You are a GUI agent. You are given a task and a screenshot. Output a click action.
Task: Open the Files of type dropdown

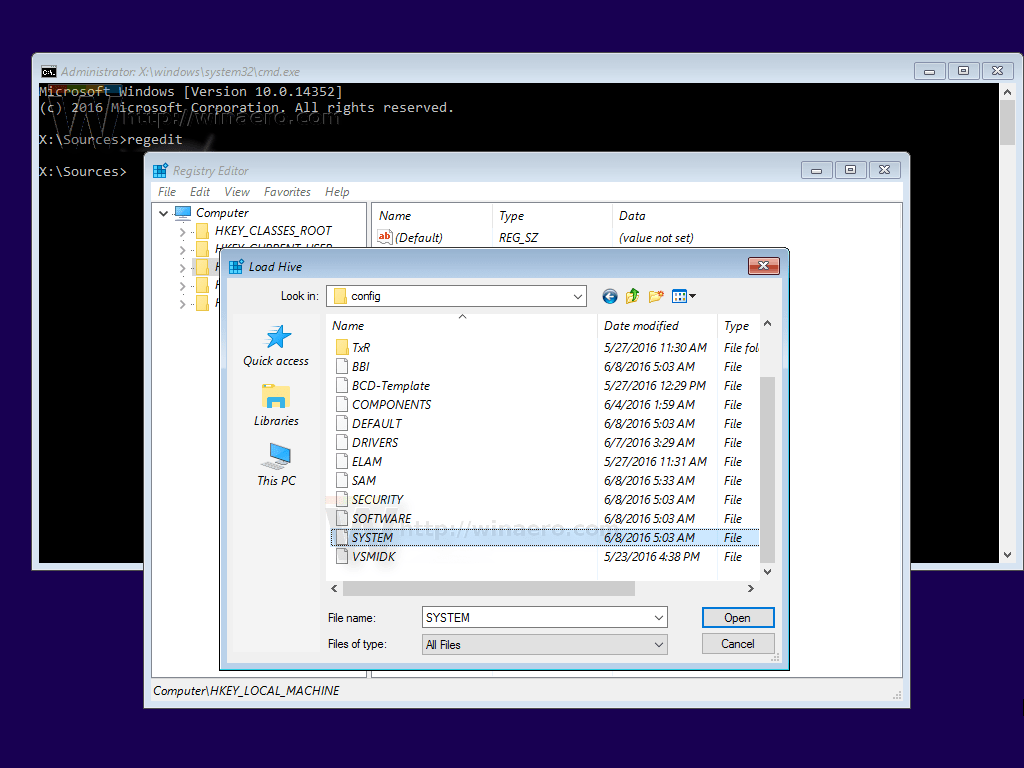tap(657, 643)
